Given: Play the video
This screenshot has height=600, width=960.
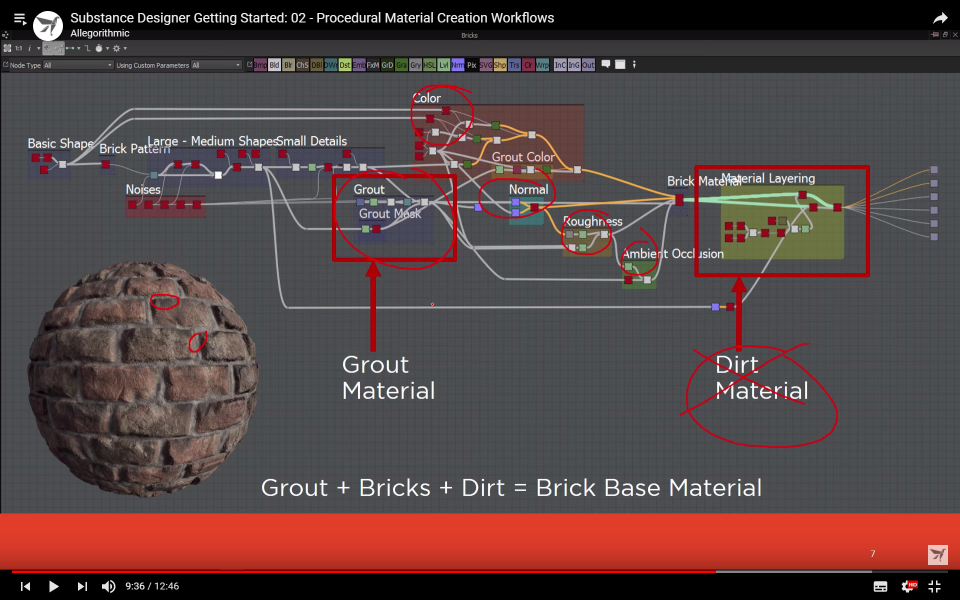Looking at the screenshot, I should [53, 586].
